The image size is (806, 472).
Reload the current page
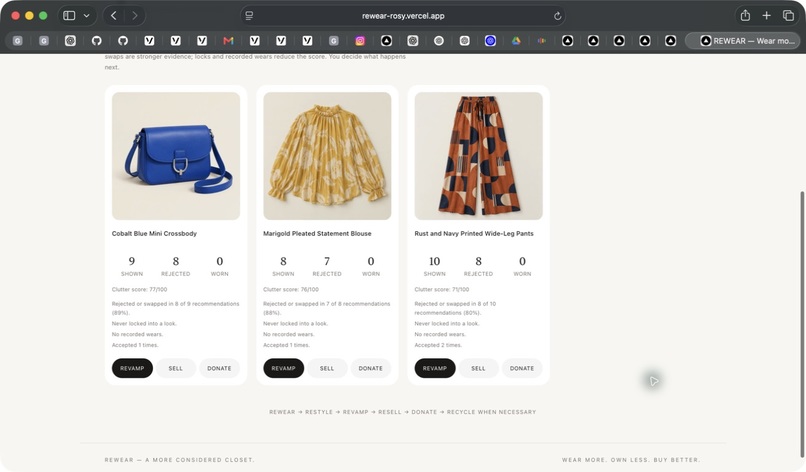(557, 16)
